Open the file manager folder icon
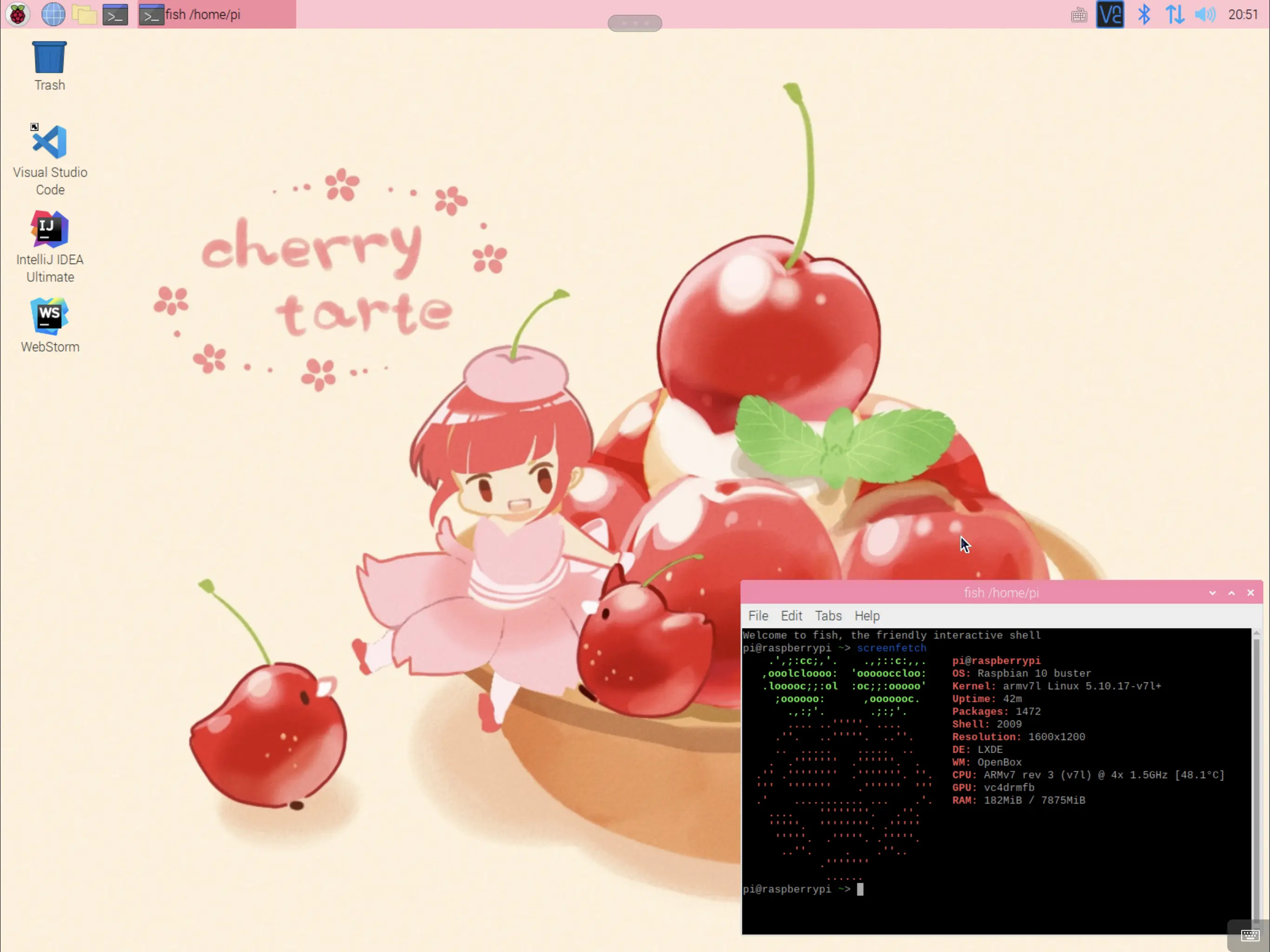Viewport: 1270px width, 952px height. pyautogui.click(x=84, y=14)
